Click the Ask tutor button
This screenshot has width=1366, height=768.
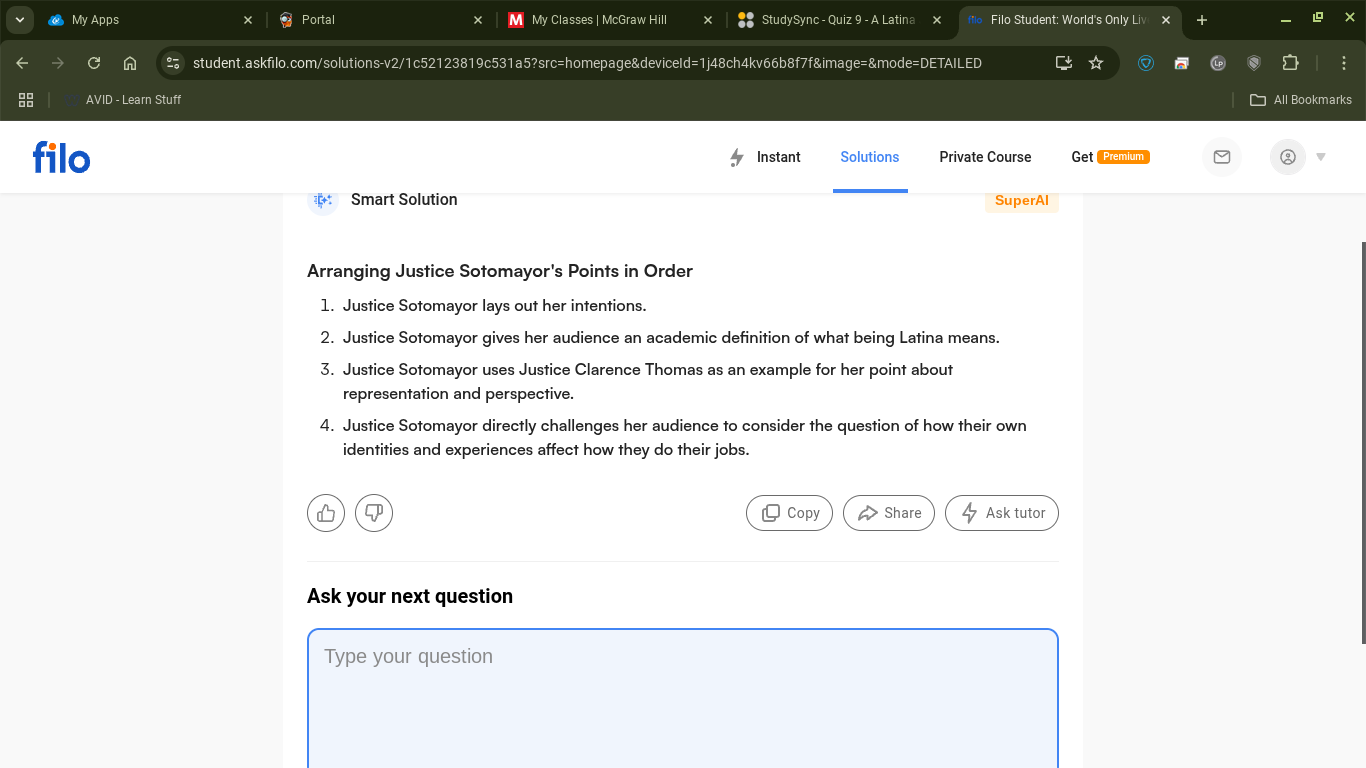(1001, 513)
